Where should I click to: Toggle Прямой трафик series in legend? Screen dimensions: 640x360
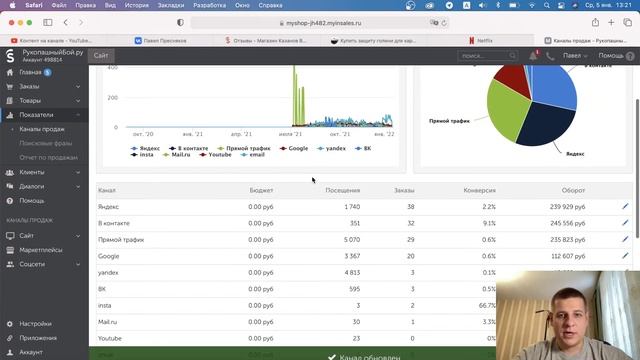[x=244, y=149]
